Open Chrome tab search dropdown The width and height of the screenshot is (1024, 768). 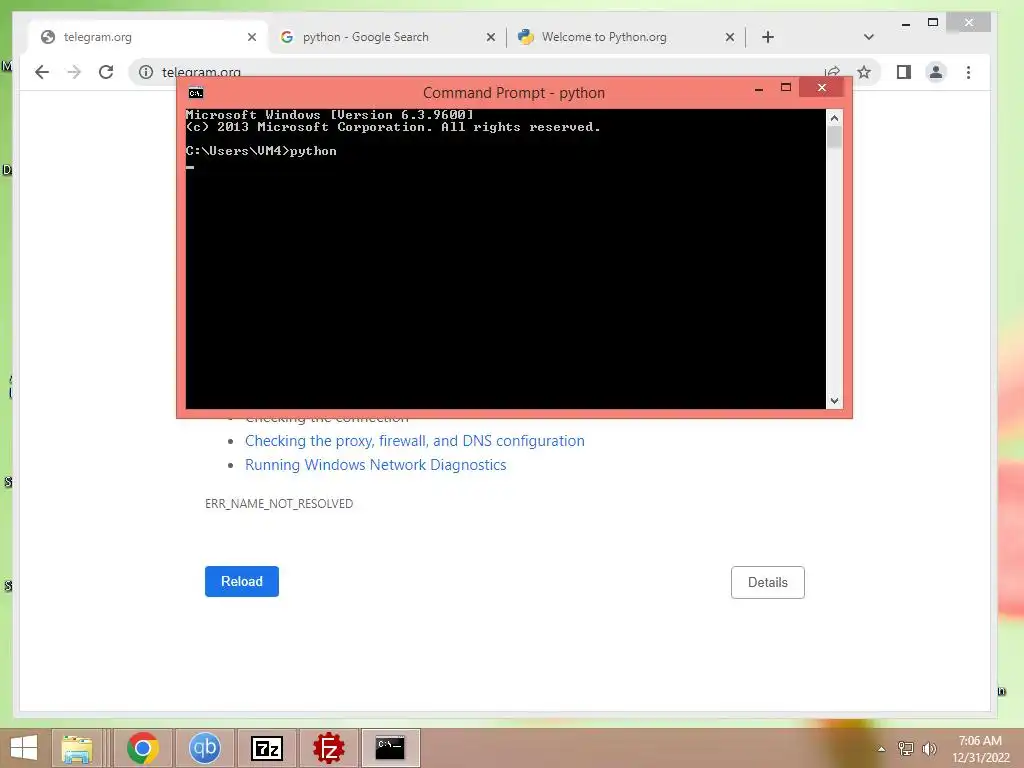coord(869,37)
